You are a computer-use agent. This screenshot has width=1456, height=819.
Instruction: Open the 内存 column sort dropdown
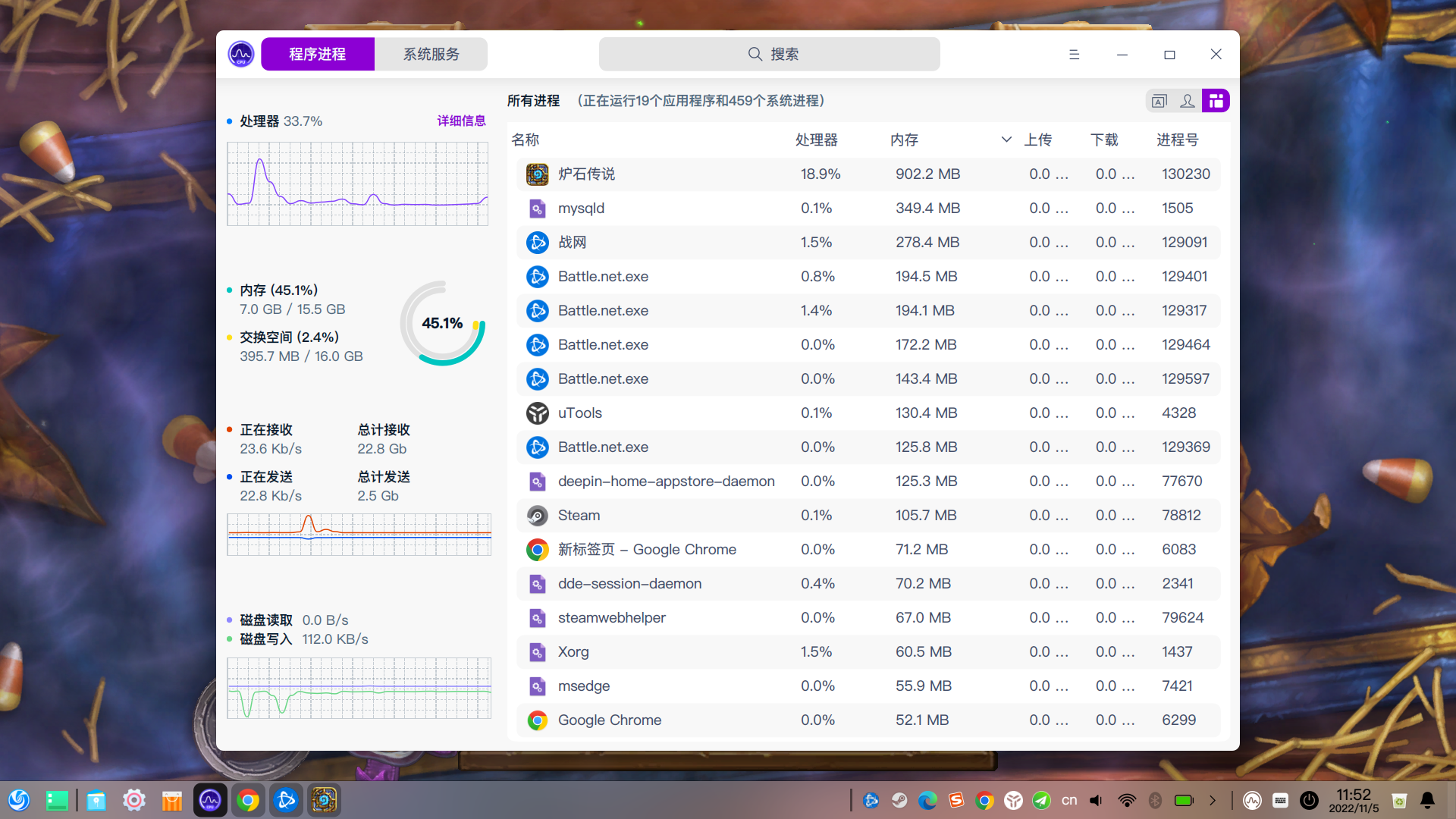1006,140
